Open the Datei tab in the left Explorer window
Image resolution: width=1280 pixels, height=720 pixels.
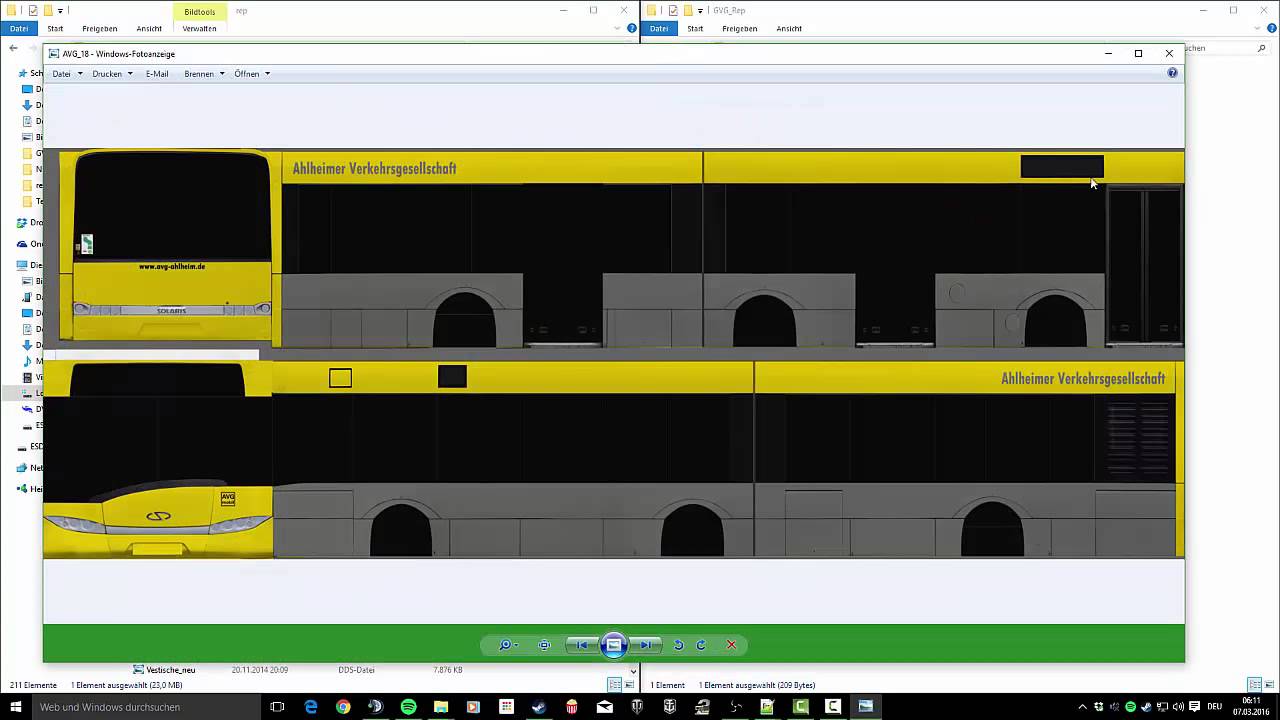(x=19, y=28)
